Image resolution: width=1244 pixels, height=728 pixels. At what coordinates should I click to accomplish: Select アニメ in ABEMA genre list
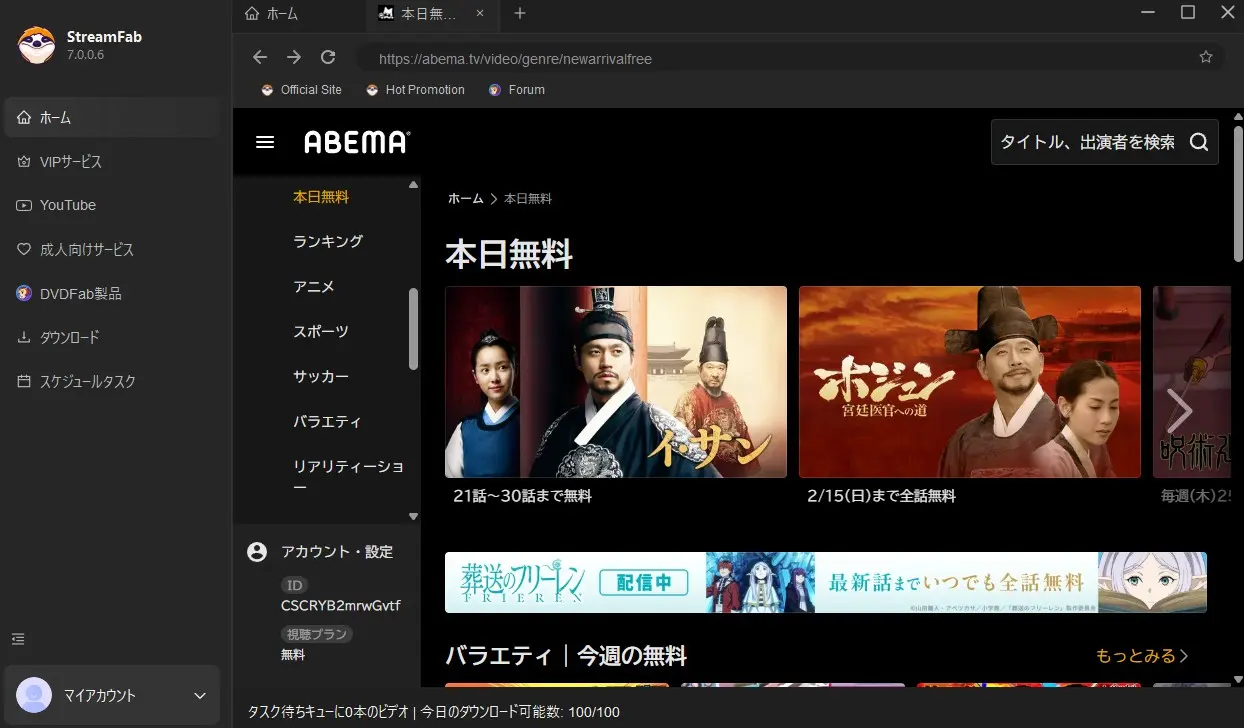pos(314,286)
